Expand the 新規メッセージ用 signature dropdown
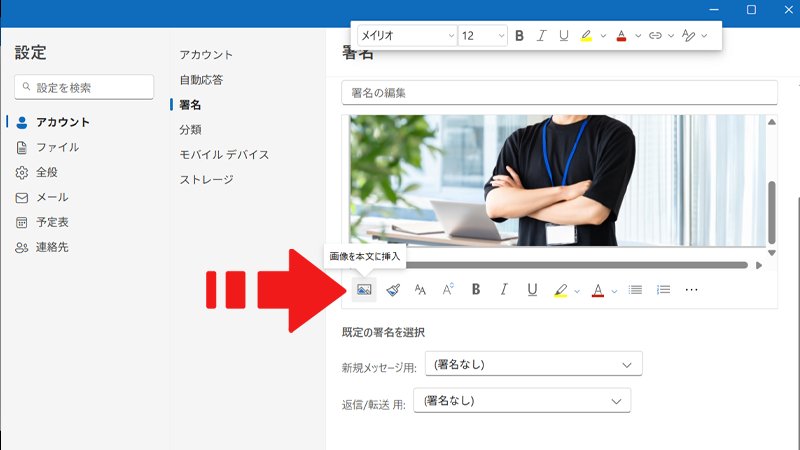The width and height of the screenshot is (800, 450). coord(533,364)
